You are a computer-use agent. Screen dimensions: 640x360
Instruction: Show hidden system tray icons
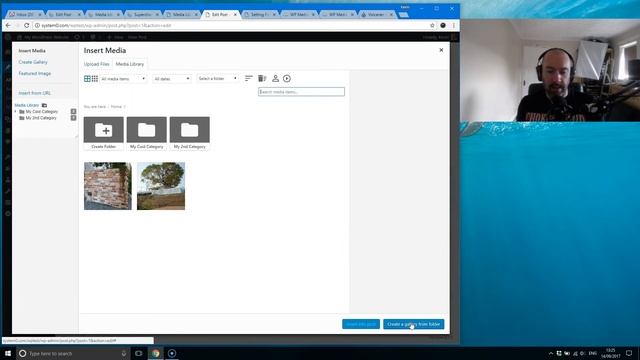(x=551, y=353)
